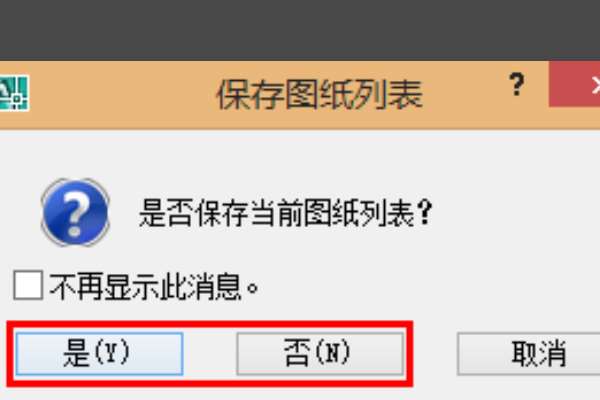This screenshot has height=400, width=600.
Task: Click the ? help button beside the close button
Action: pos(517,85)
